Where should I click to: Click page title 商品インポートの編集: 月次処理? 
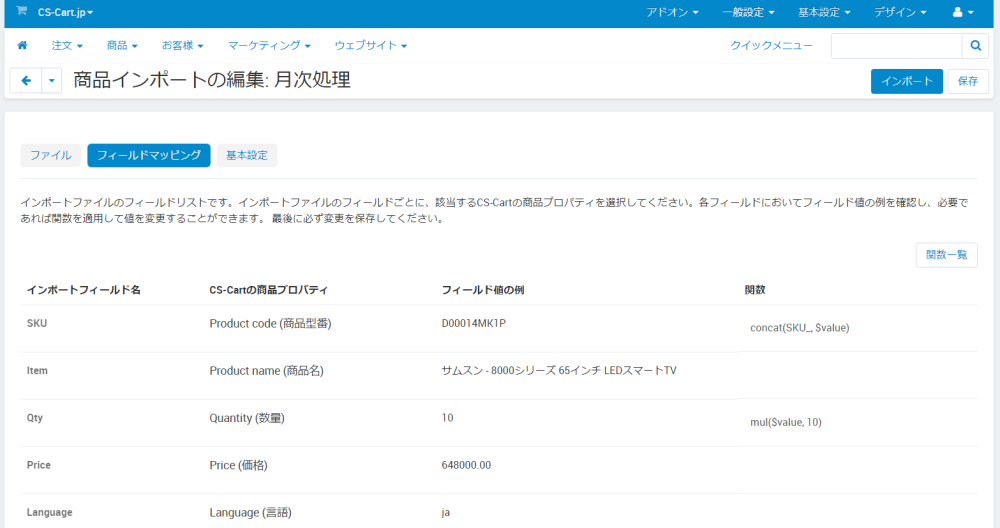pos(212,80)
